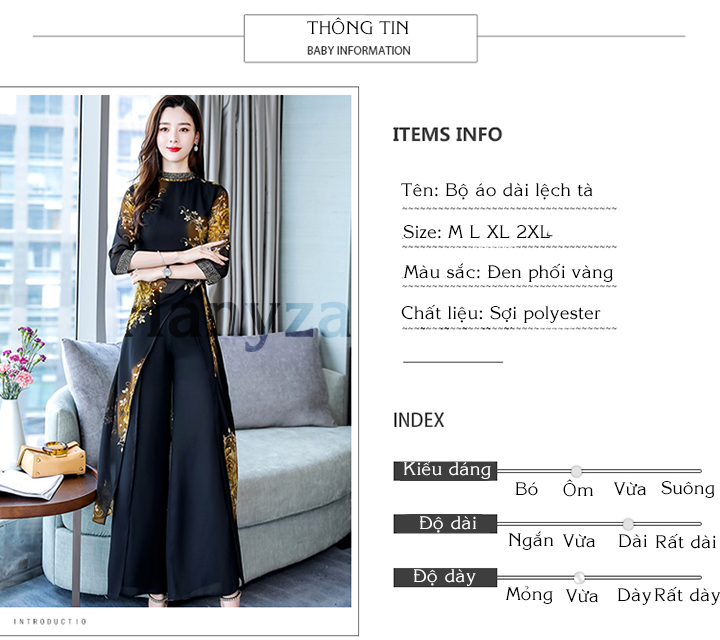Click the Ôm fit label
The height and width of the screenshot is (640, 720).
click(x=578, y=489)
